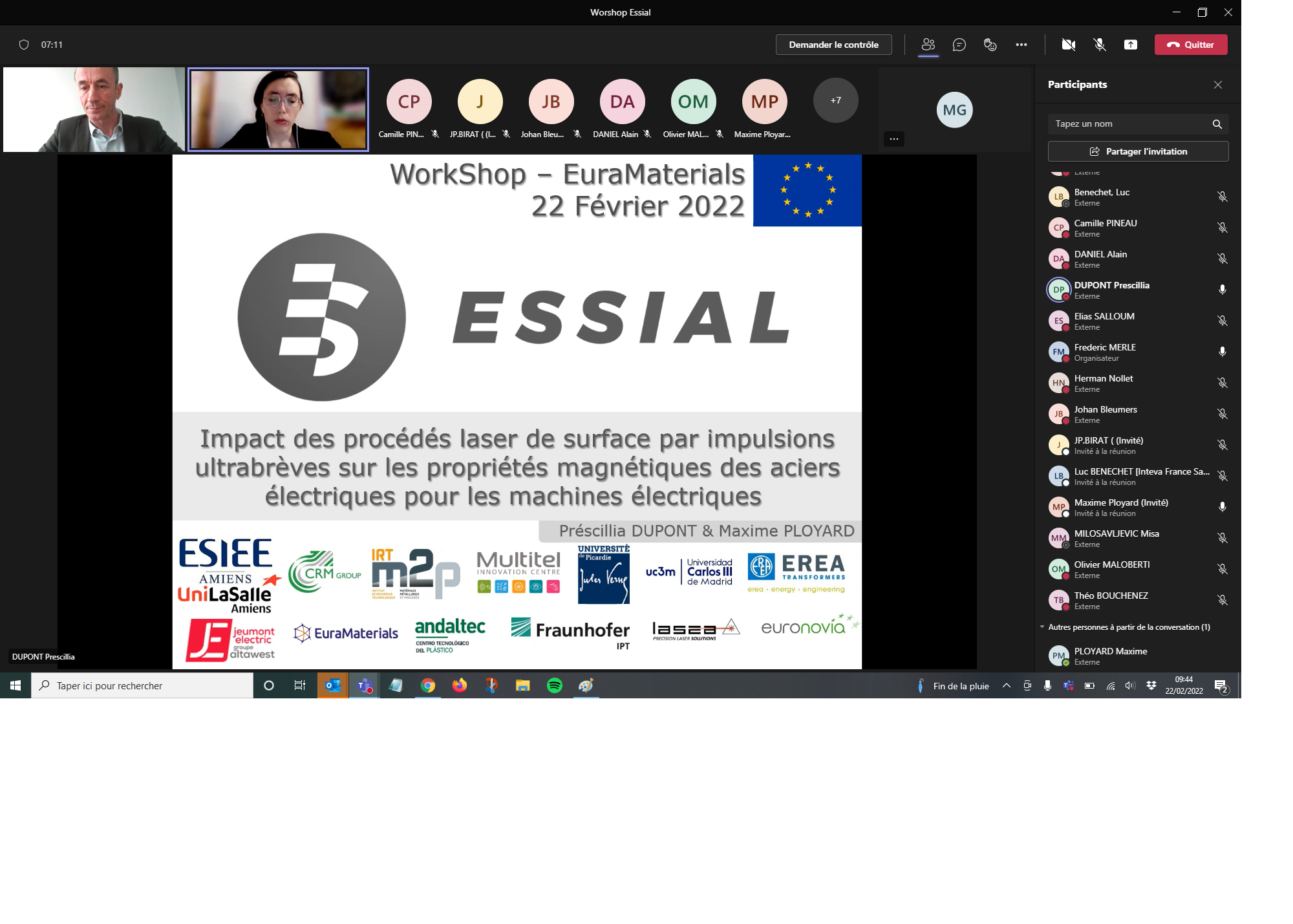Click Partager l'invitation button

[1138, 151]
